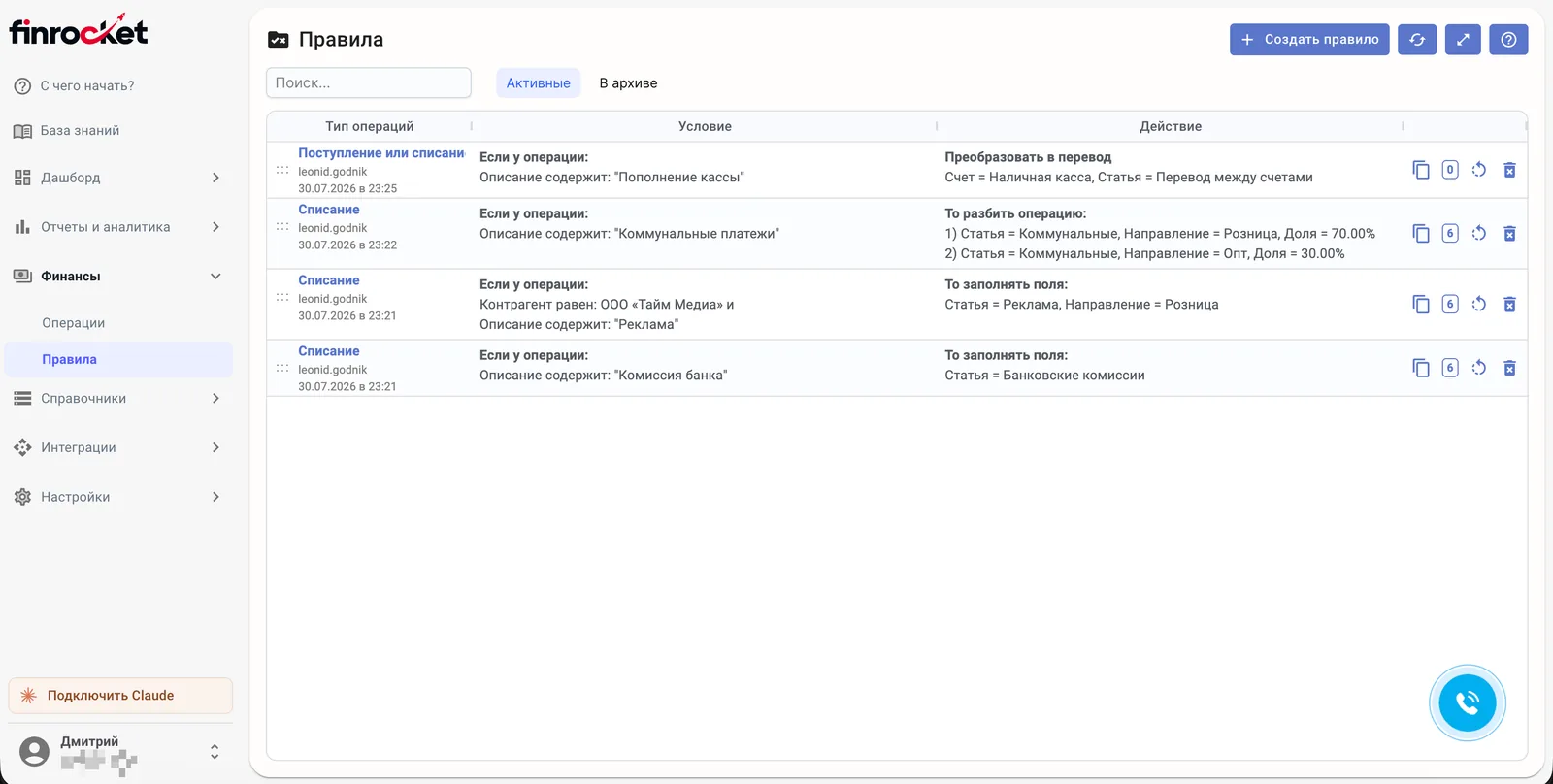
Task: Click the phone call floating button
Action: pos(1468,702)
